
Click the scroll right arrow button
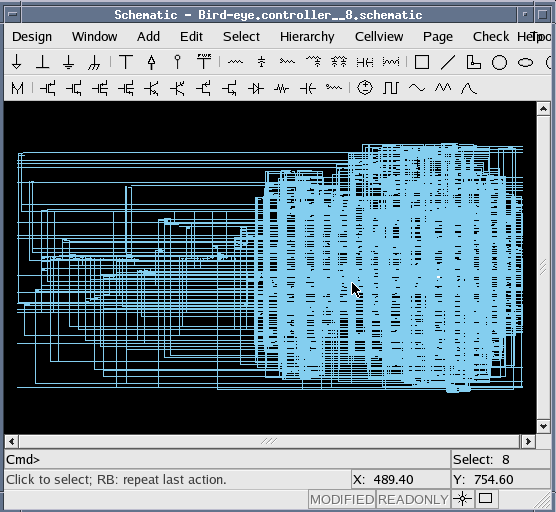click(x=528, y=441)
